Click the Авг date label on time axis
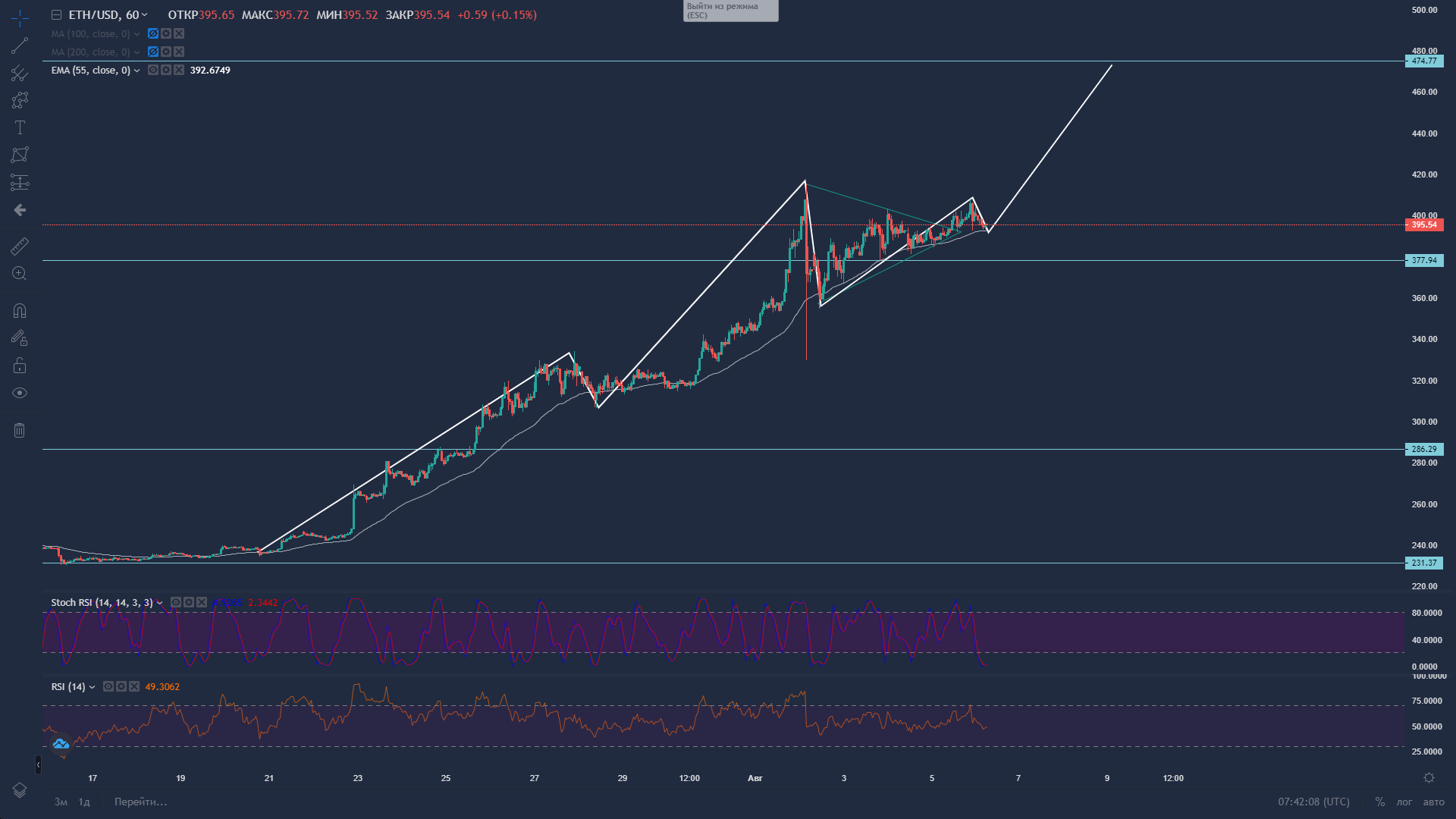 coord(755,778)
